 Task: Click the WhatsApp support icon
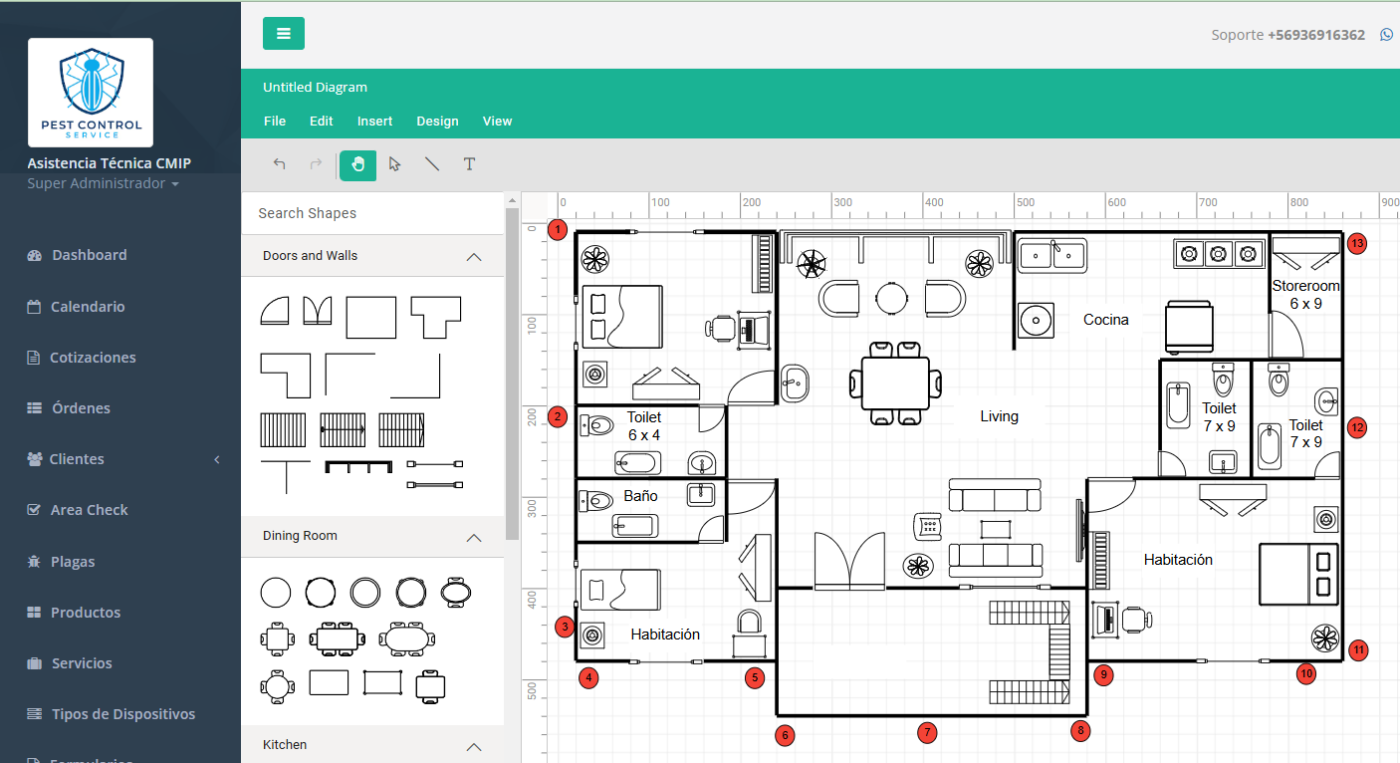pyautogui.click(x=1388, y=33)
